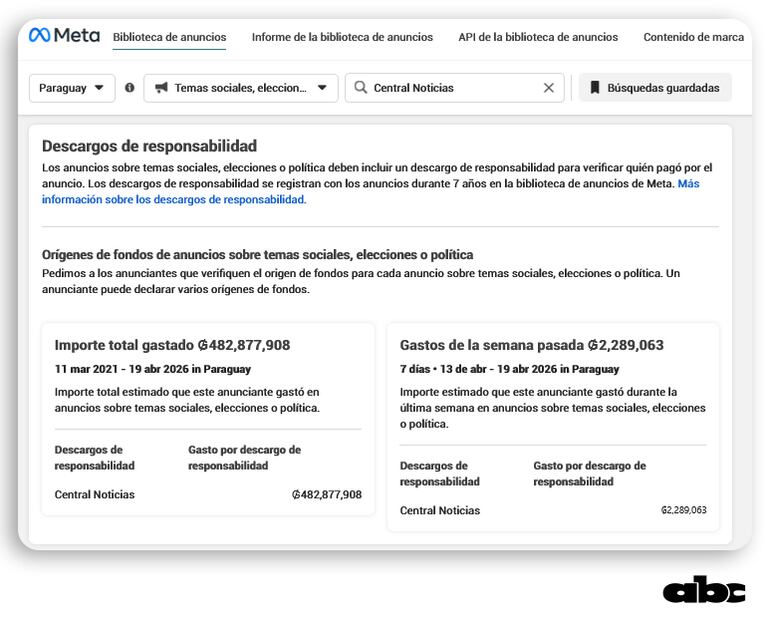
Task: Open Búsquedas guardadas button
Action: [x=655, y=88]
